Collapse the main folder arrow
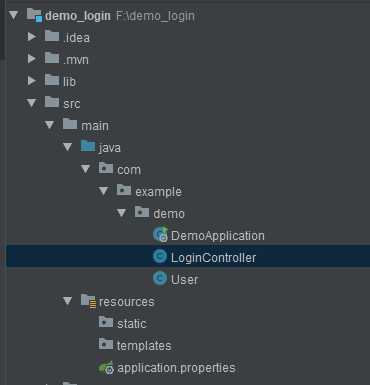Viewport: 370px width, 385px height. tap(50, 125)
